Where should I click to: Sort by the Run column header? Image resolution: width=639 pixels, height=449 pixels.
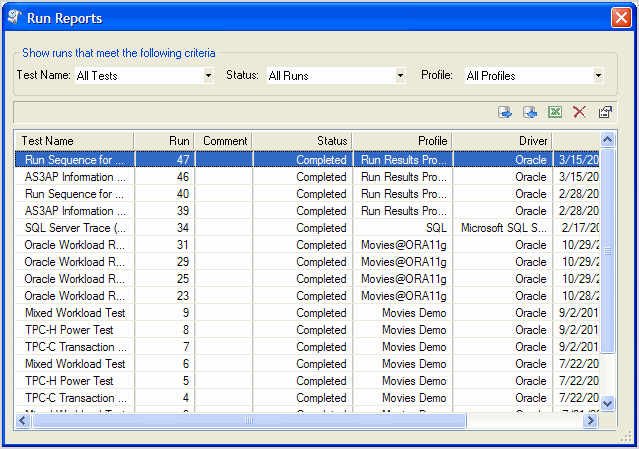coord(164,141)
